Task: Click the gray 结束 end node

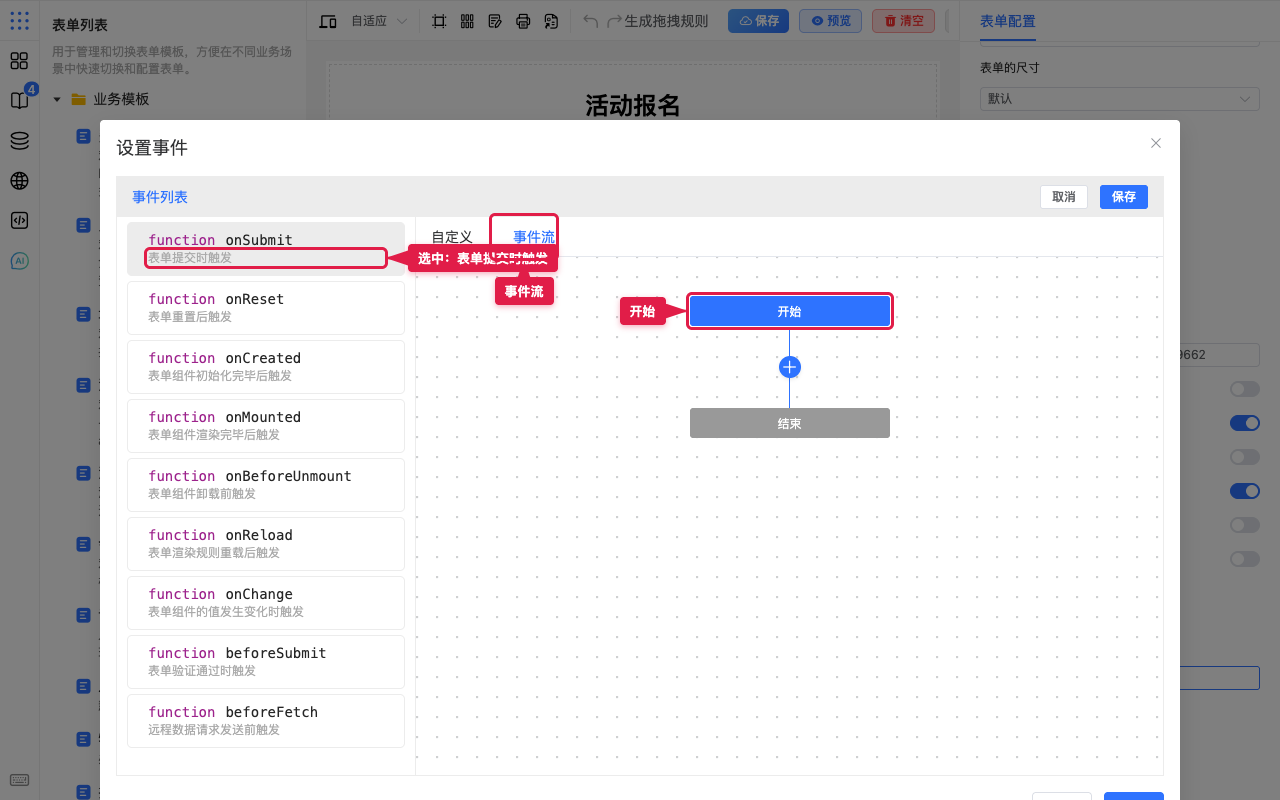Action: click(x=790, y=423)
